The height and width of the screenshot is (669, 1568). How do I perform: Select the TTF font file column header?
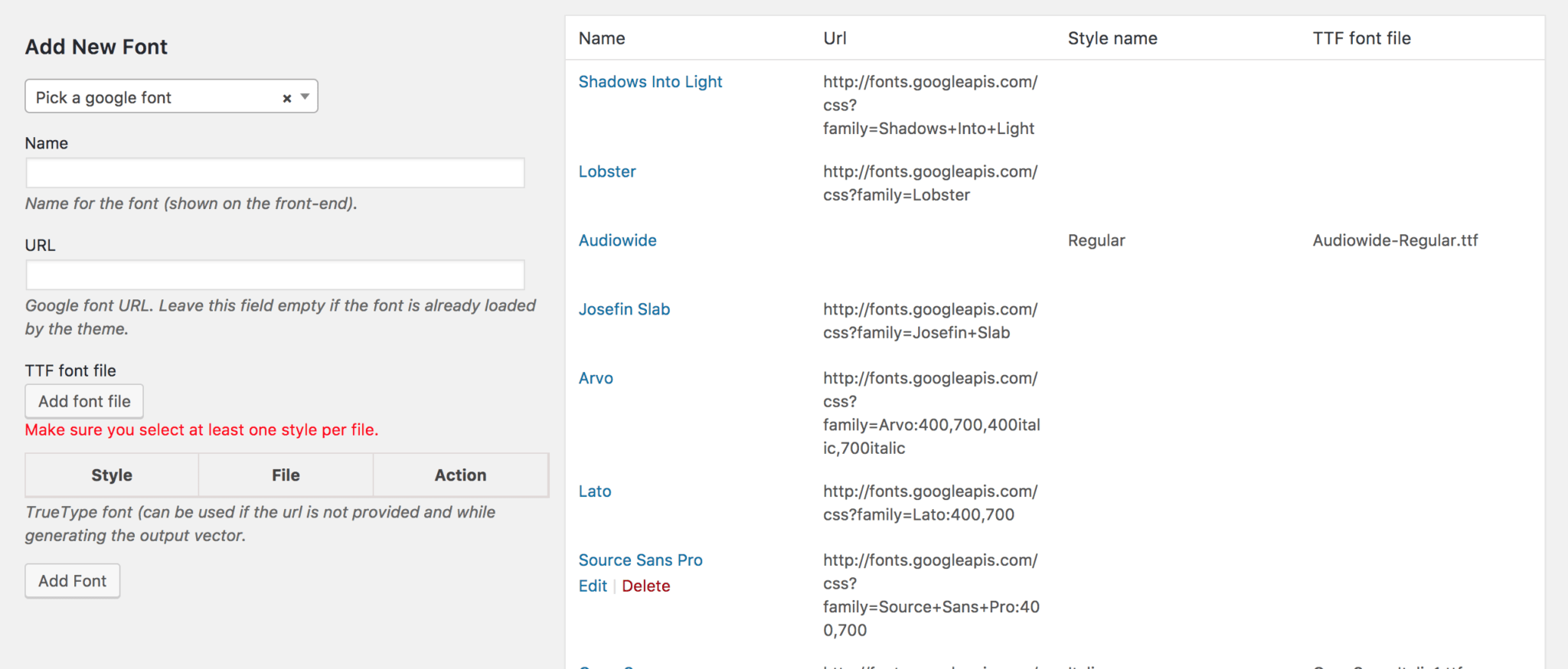click(x=1361, y=38)
